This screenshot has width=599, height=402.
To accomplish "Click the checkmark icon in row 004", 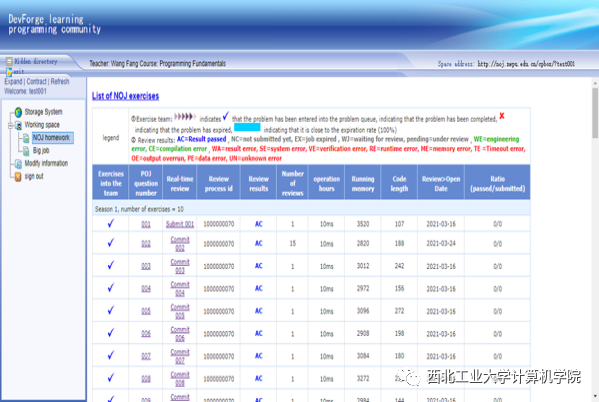I will click(x=111, y=288).
